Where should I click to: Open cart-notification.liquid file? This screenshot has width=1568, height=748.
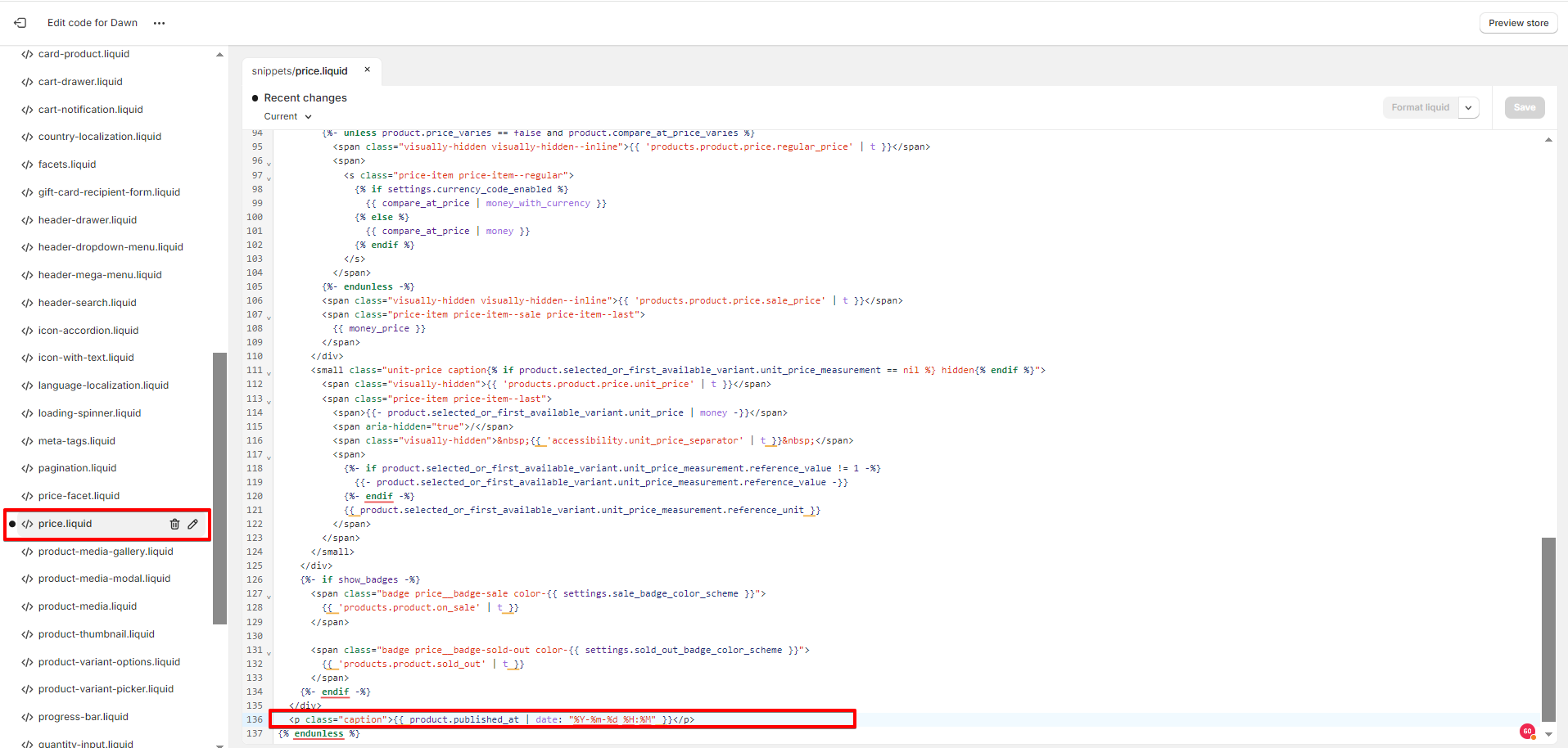point(90,110)
